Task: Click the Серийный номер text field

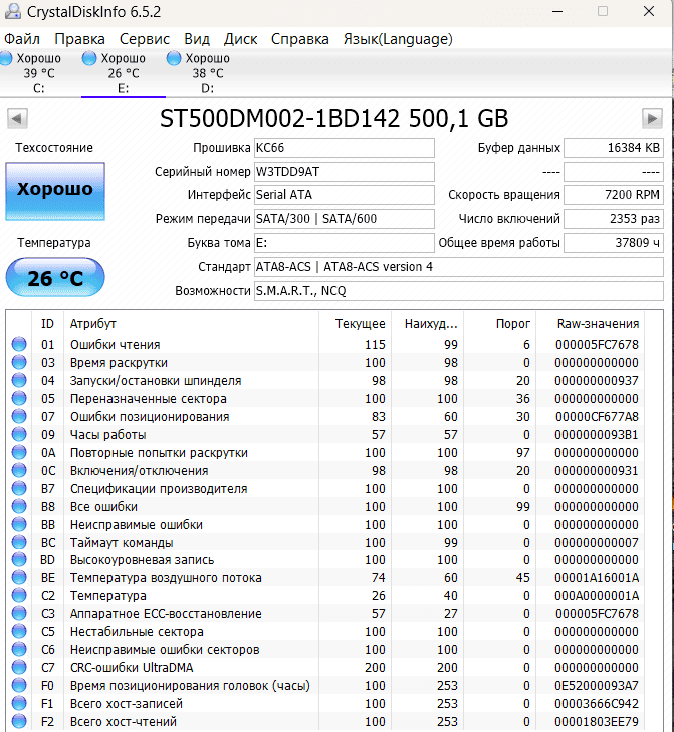Action: coord(344,172)
